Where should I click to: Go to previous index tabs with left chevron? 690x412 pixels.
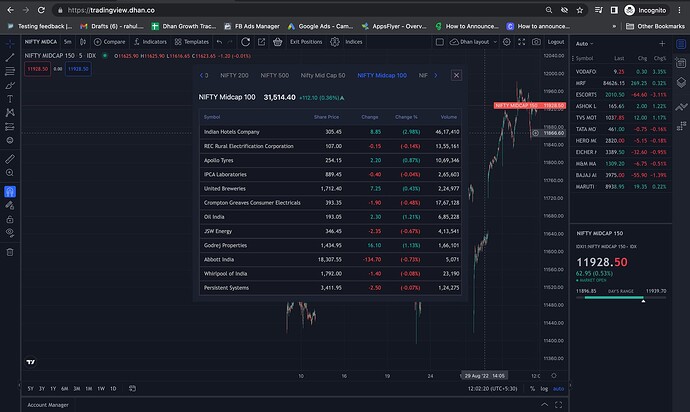point(202,75)
